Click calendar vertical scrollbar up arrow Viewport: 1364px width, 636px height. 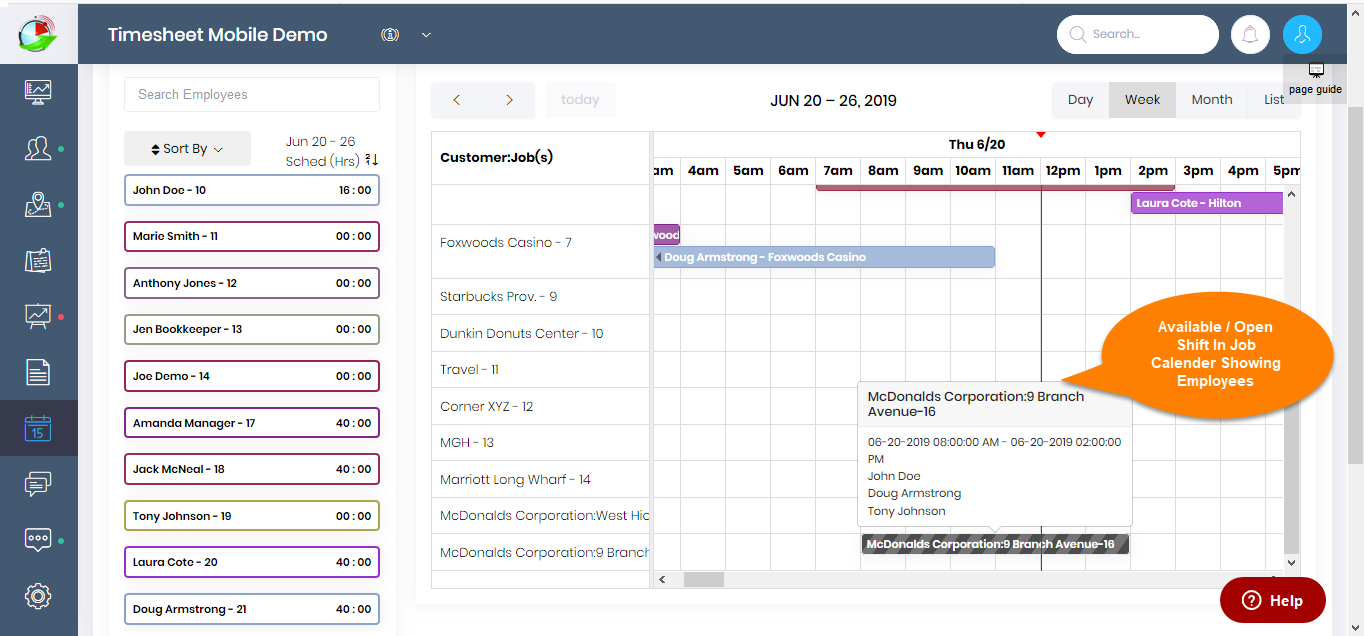1291,195
